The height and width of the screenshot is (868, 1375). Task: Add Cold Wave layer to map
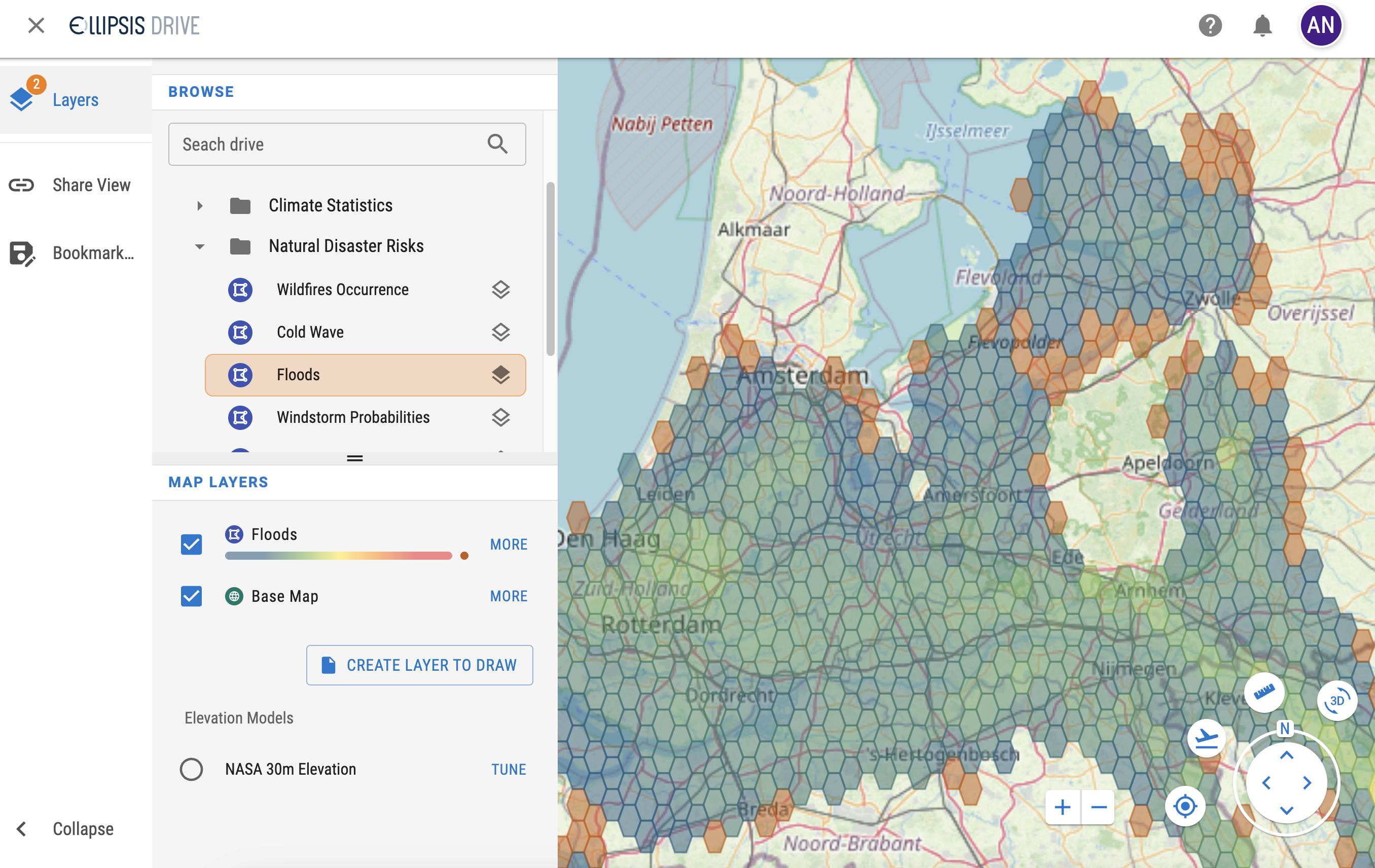click(x=500, y=332)
